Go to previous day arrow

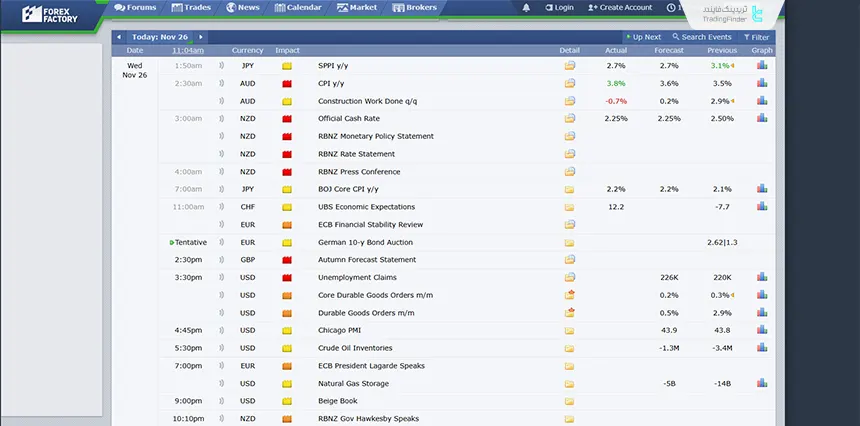[119, 37]
